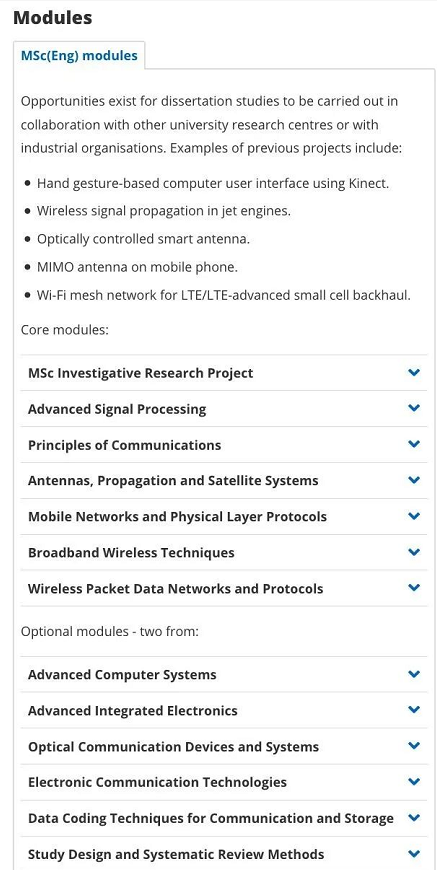
Task: Click chevron next to Antennas, Propagation and Satellite Systems
Action: pyautogui.click(x=414, y=480)
